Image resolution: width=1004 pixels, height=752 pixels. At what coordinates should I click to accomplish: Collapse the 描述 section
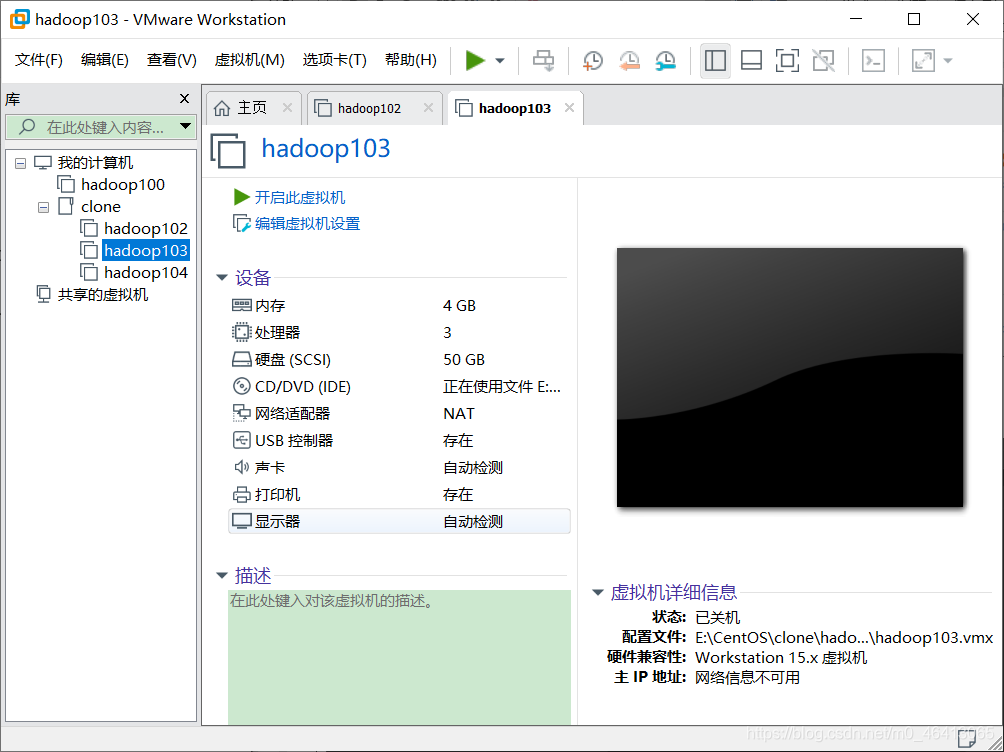pyautogui.click(x=222, y=576)
